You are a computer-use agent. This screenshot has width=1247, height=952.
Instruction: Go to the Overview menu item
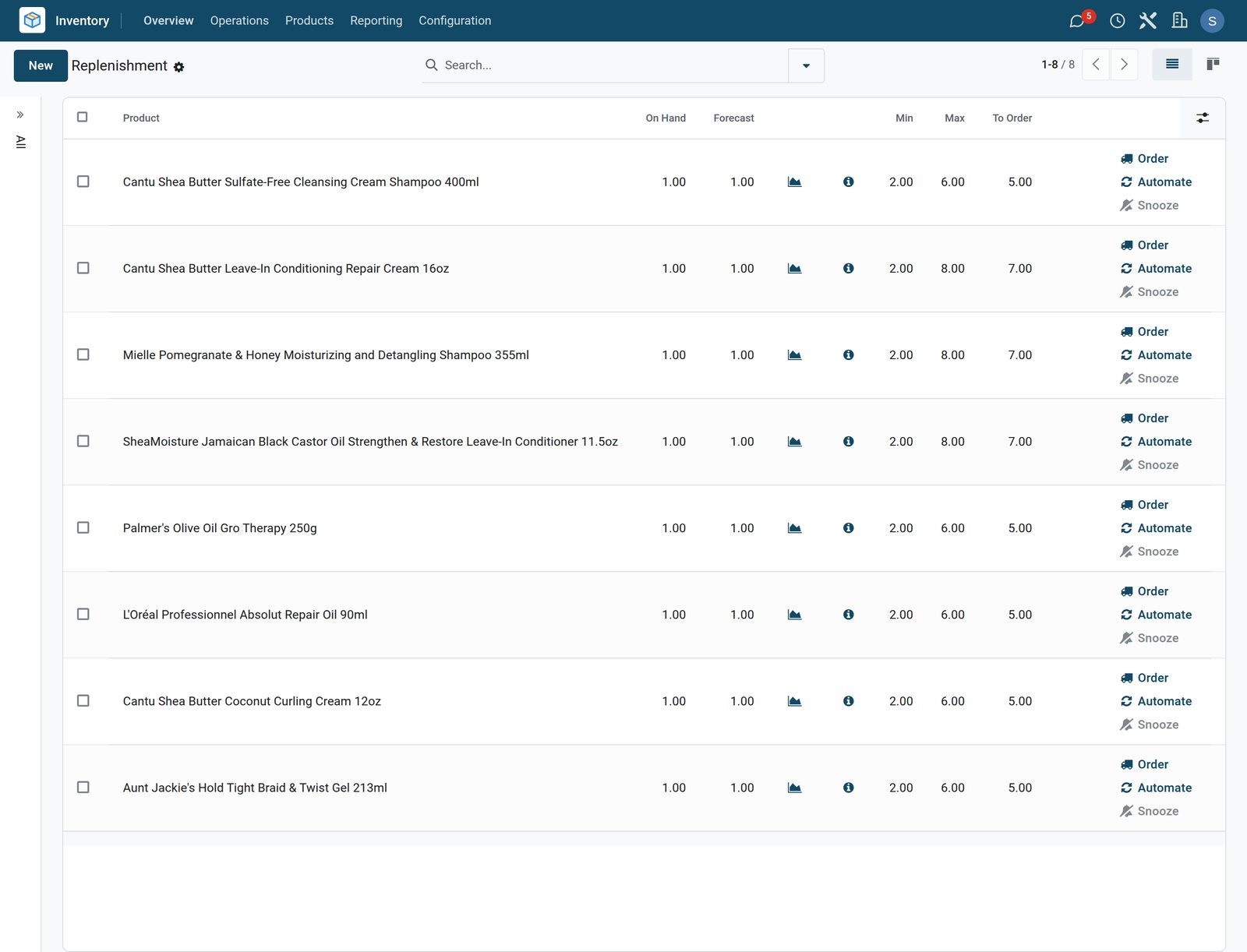click(x=168, y=21)
